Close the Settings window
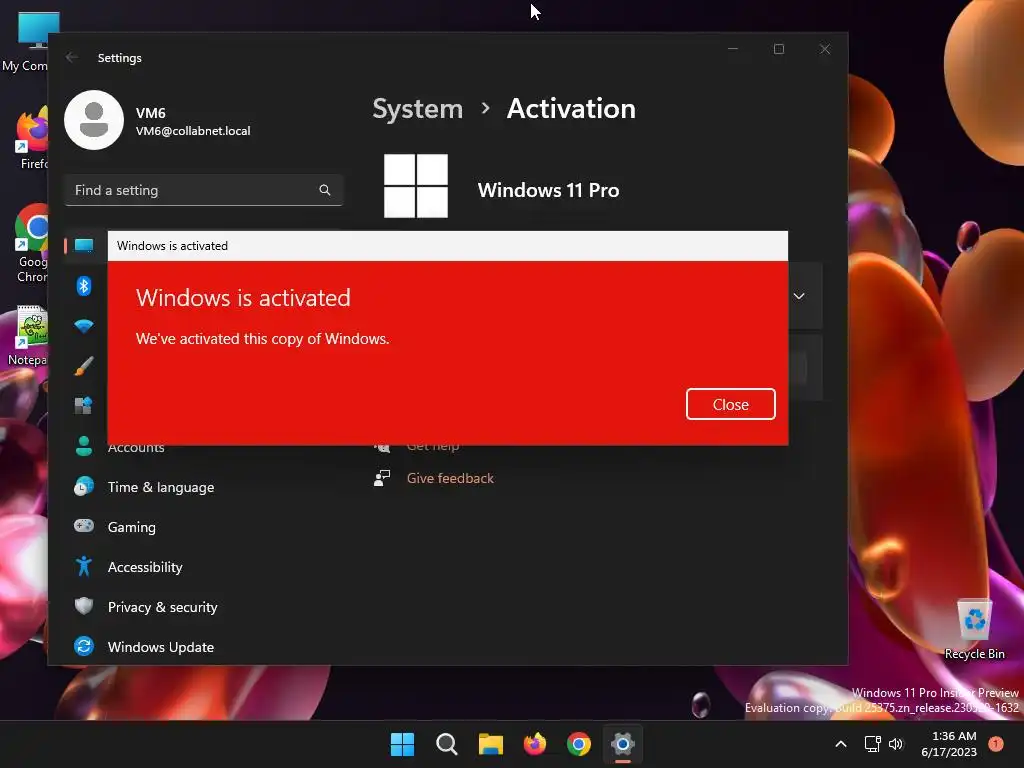This screenshot has height=768, width=1024. pos(825,49)
